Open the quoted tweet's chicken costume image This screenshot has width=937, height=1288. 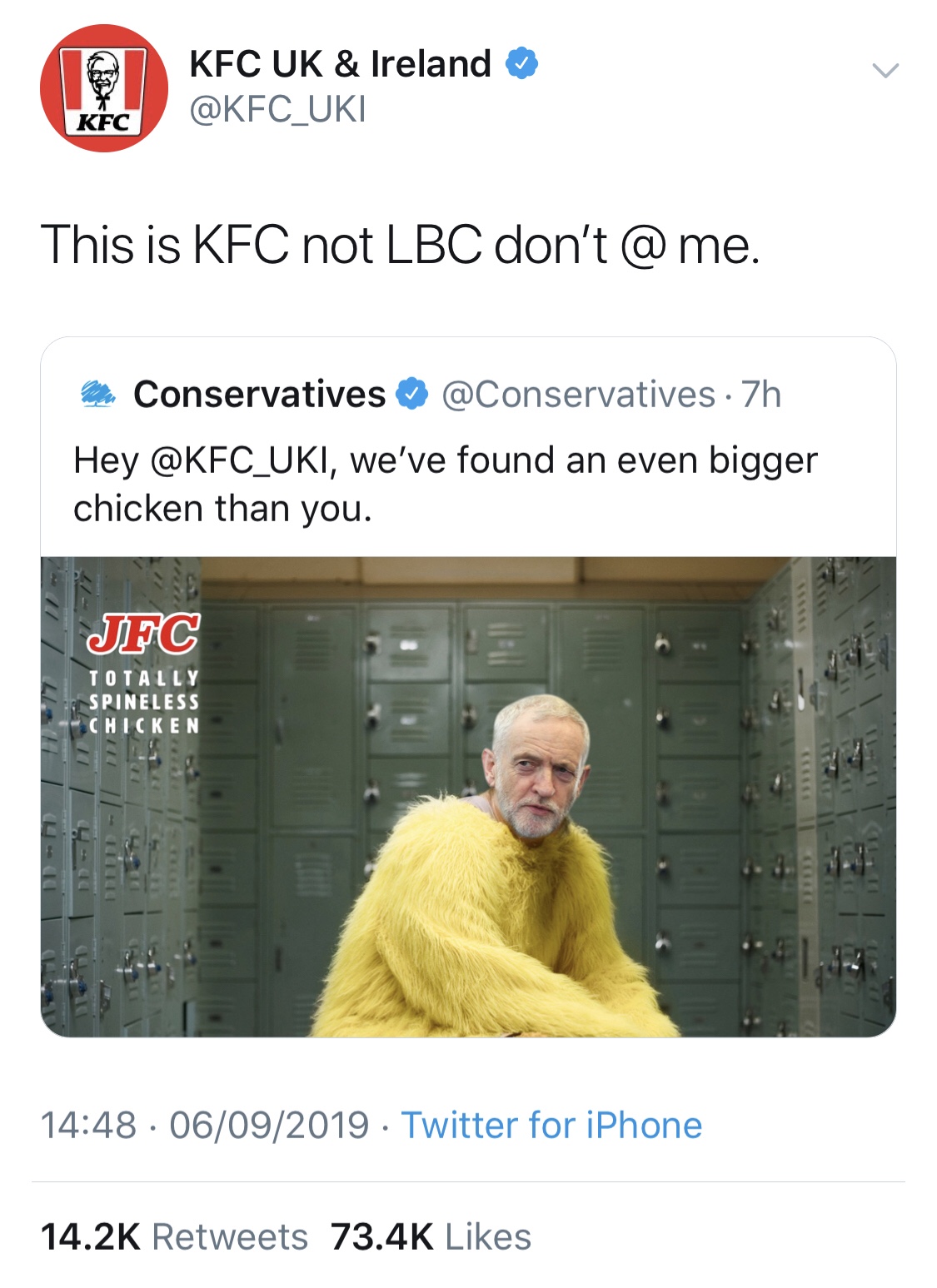pos(468,797)
